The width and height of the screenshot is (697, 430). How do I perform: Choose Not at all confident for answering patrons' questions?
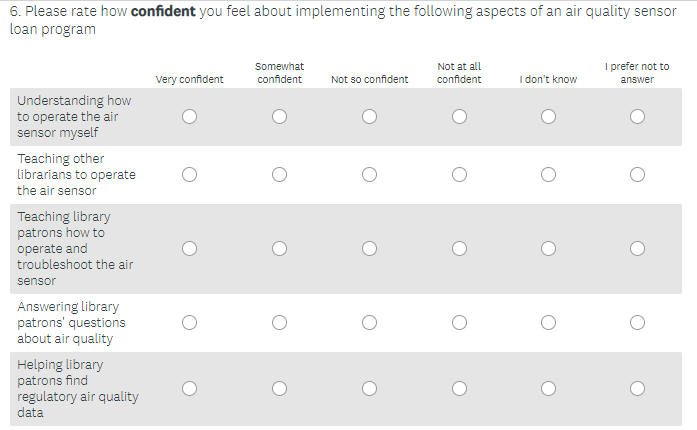[459, 322]
